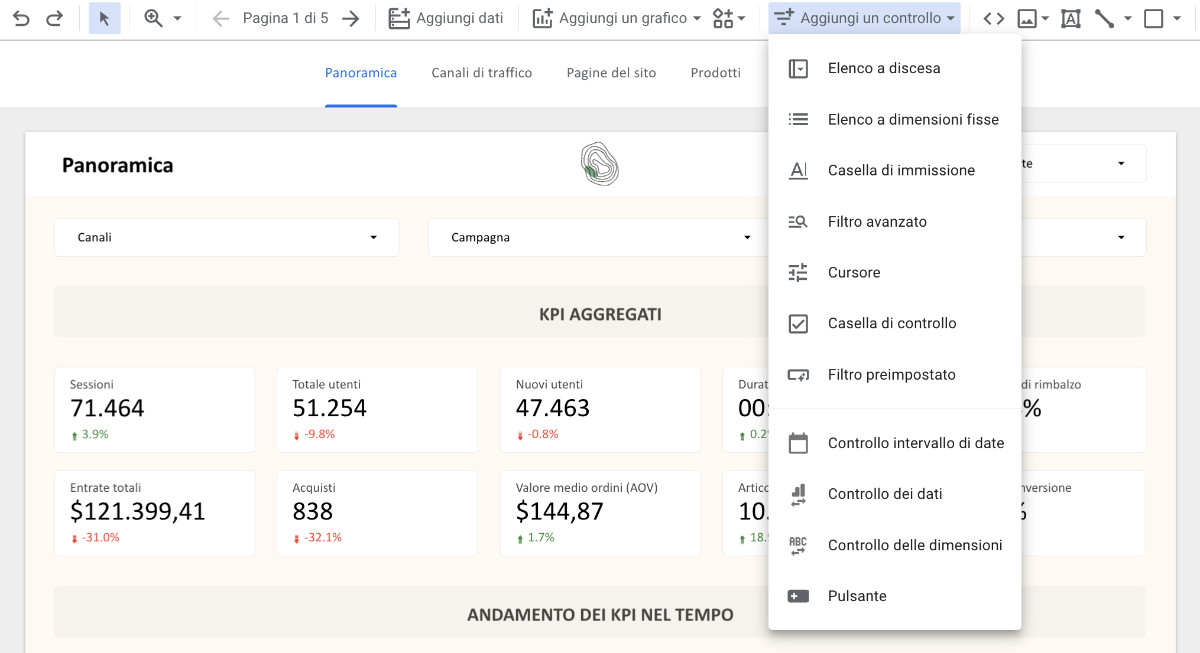The height and width of the screenshot is (653, 1200).
Task: Click 'ANDAMENTO DEI KPI NEL TEMPO' header
Action: pos(600,614)
